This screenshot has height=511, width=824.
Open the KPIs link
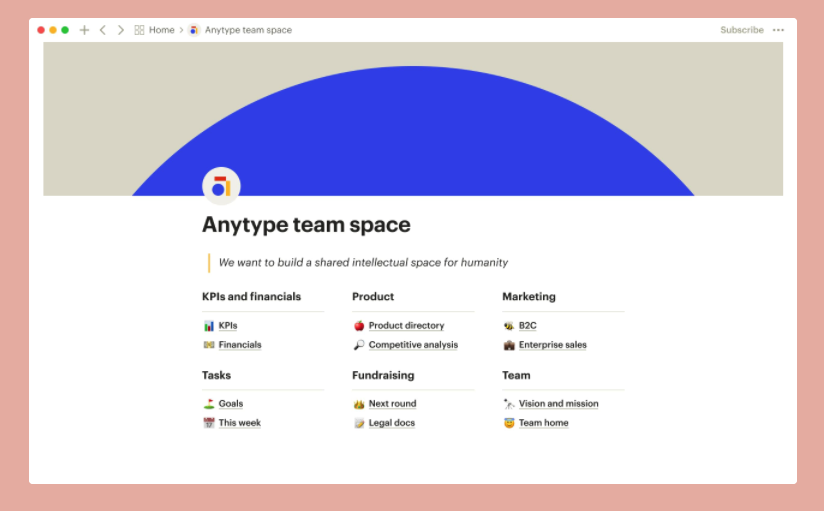228,325
